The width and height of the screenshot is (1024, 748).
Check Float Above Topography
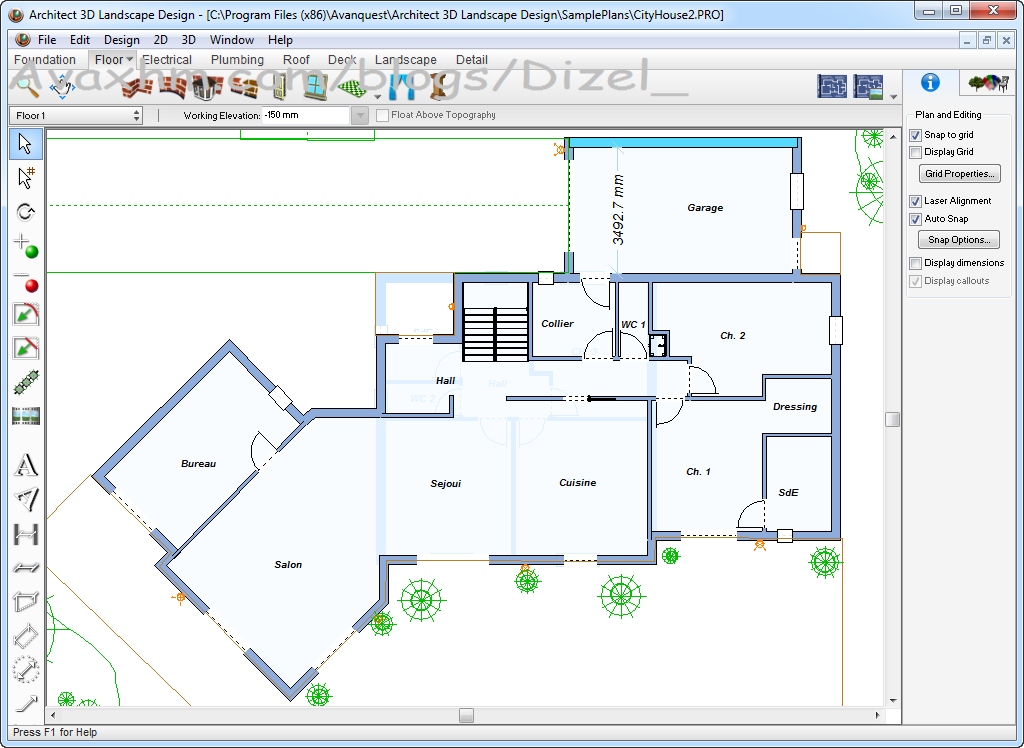[x=383, y=116]
